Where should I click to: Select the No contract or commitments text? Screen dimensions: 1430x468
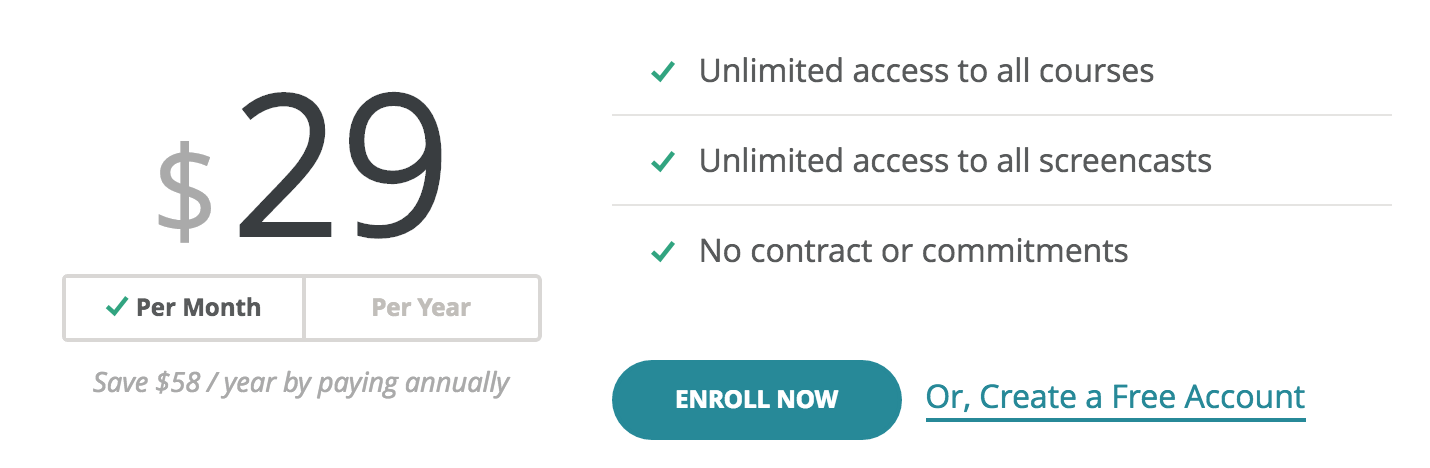pos(913,250)
